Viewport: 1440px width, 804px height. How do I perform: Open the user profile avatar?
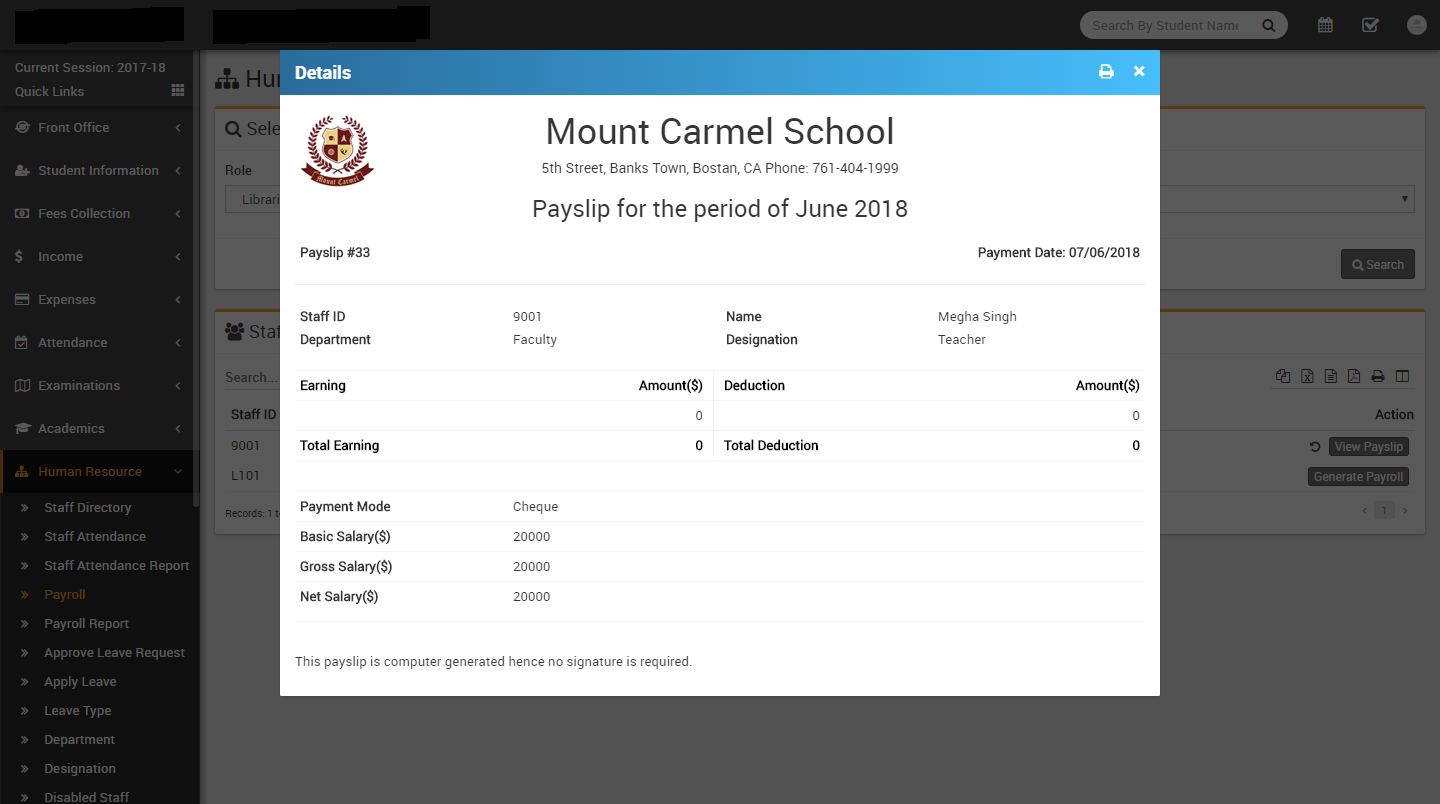1416,25
